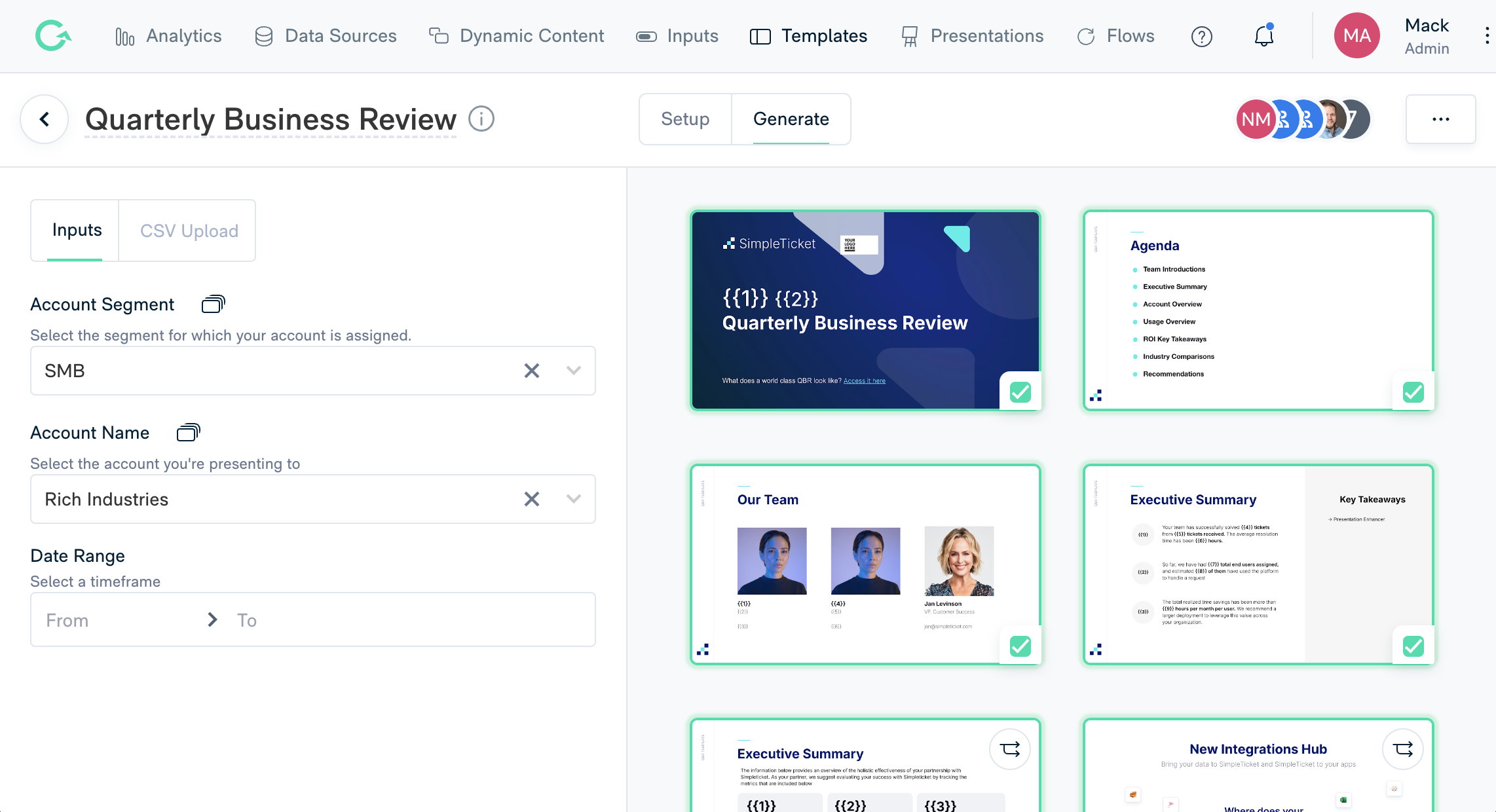Uncheck the title slide checkbox
This screenshot has height=812, width=1496.
1020,392
